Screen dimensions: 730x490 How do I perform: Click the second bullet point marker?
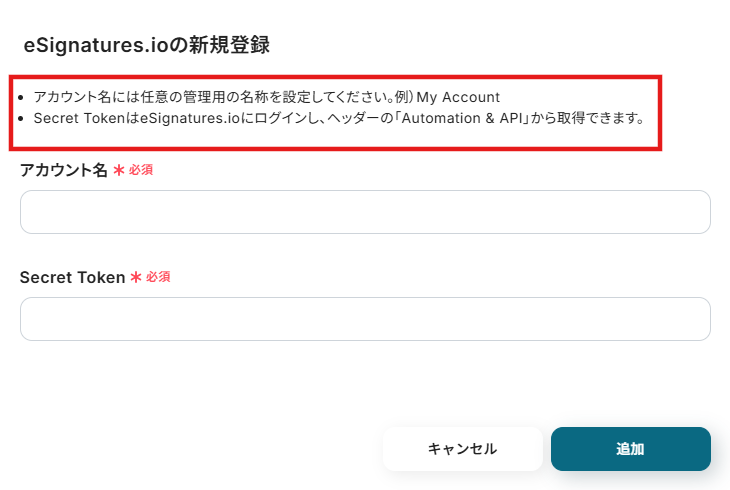(22, 119)
